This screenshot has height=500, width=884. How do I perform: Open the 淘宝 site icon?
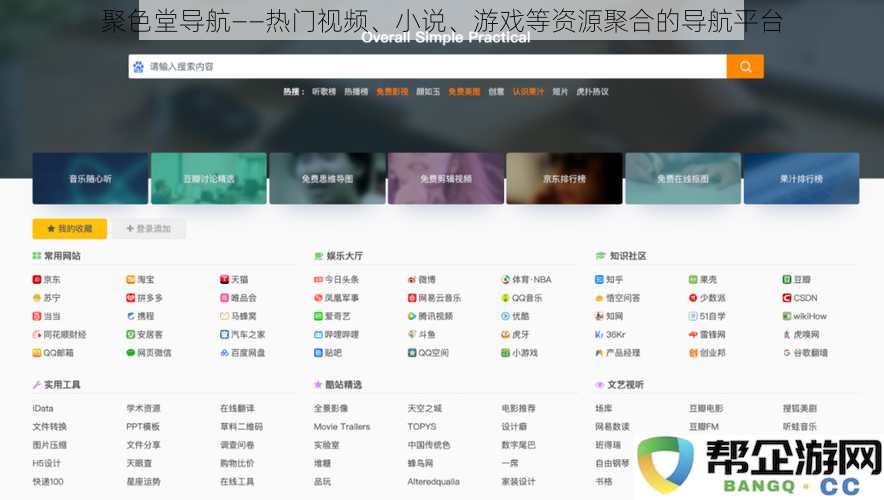click(130, 280)
